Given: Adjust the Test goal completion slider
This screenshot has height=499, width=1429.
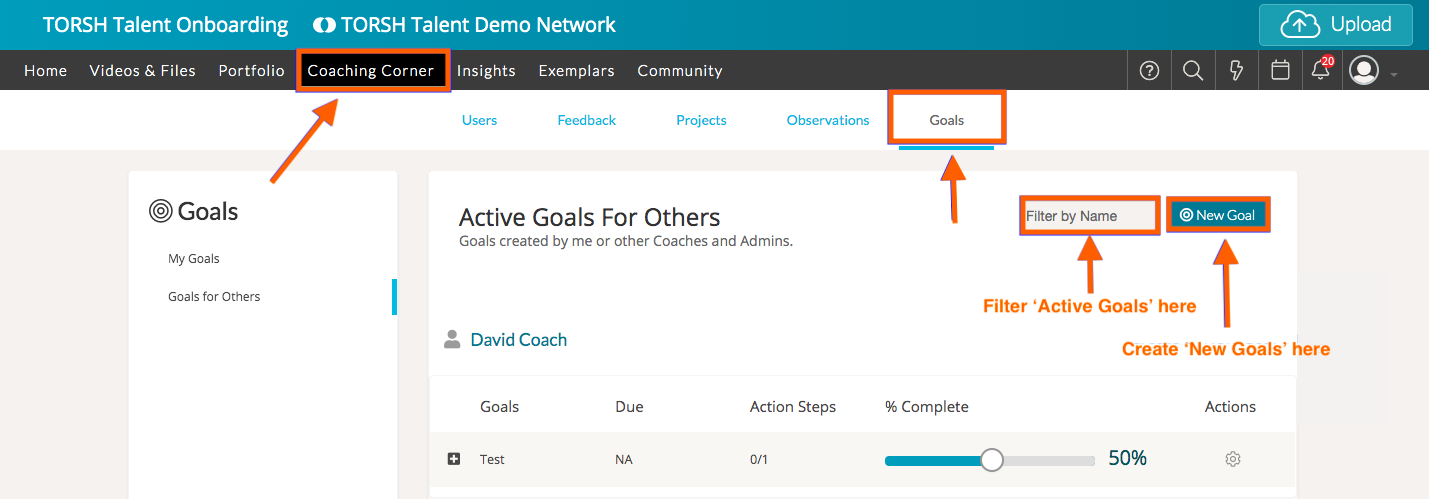Looking at the screenshot, I should tap(991, 459).
